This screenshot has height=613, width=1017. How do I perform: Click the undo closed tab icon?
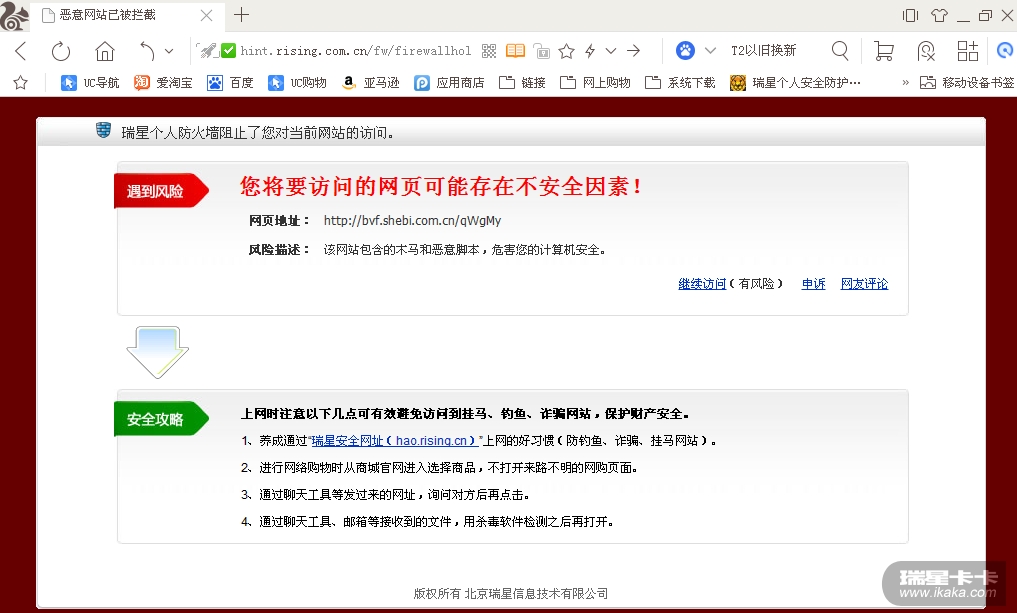pyautogui.click(x=147, y=51)
